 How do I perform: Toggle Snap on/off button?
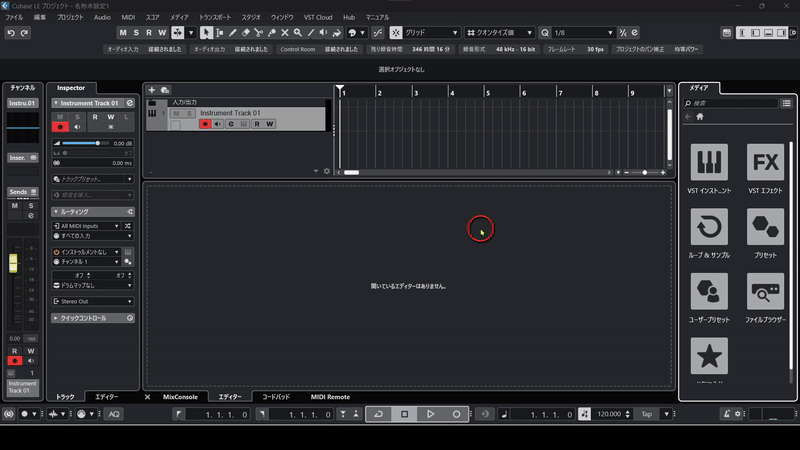click(x=395, y=33)
